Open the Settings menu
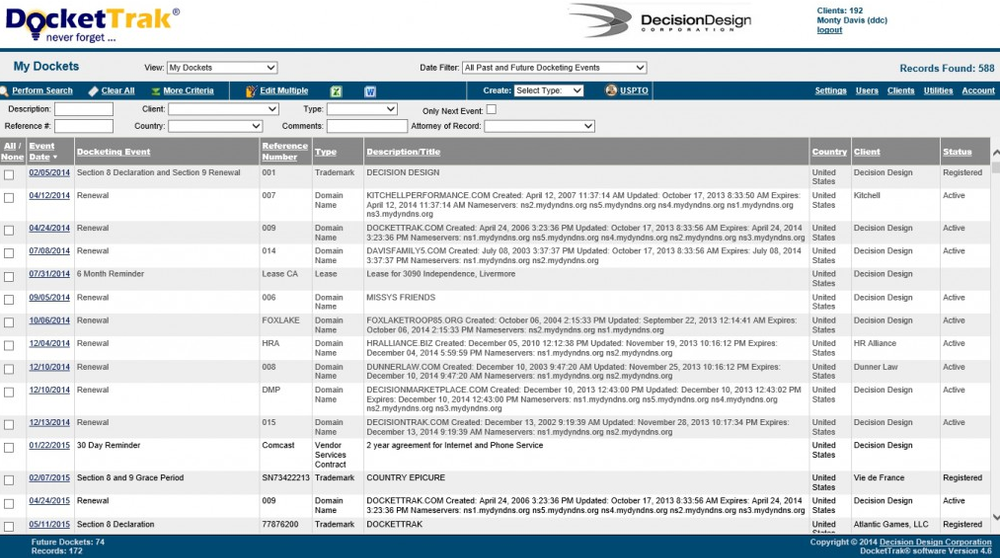The width and height of the screenshot is (1000, 558). pyautogui.click(x=830, y=91)
